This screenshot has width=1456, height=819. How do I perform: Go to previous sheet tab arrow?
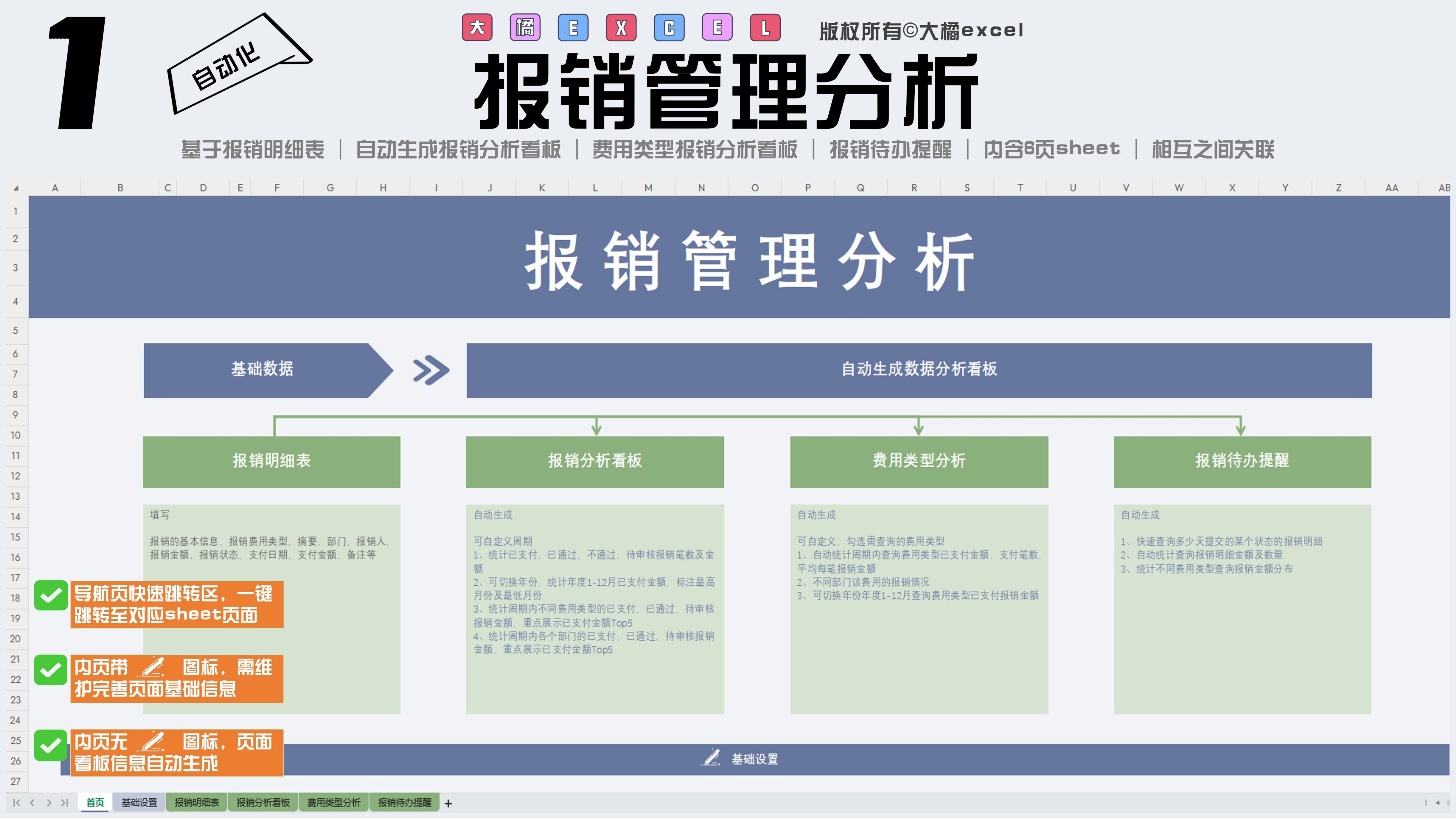32,803
